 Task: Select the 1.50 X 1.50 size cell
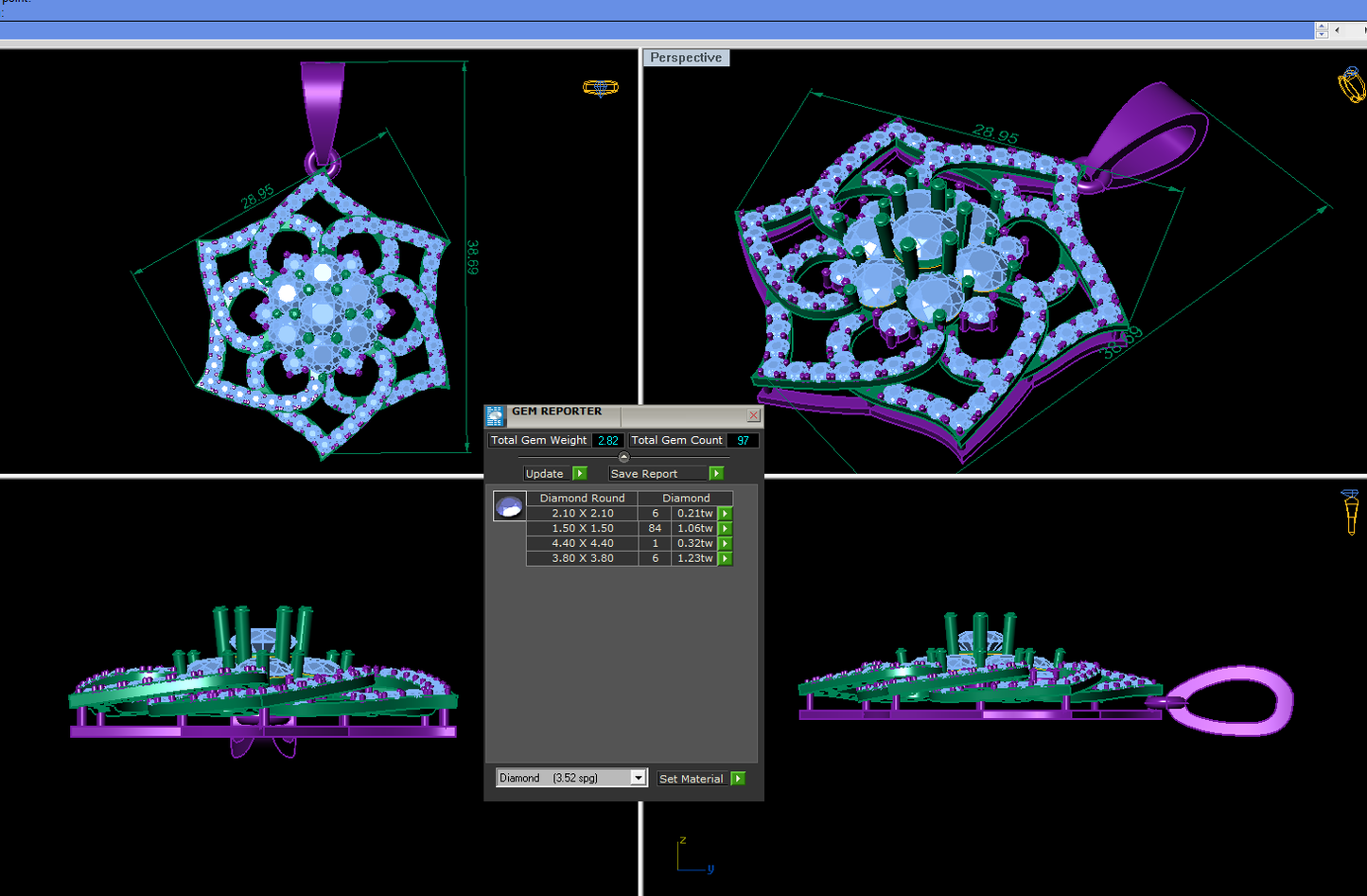coord(583,529)
